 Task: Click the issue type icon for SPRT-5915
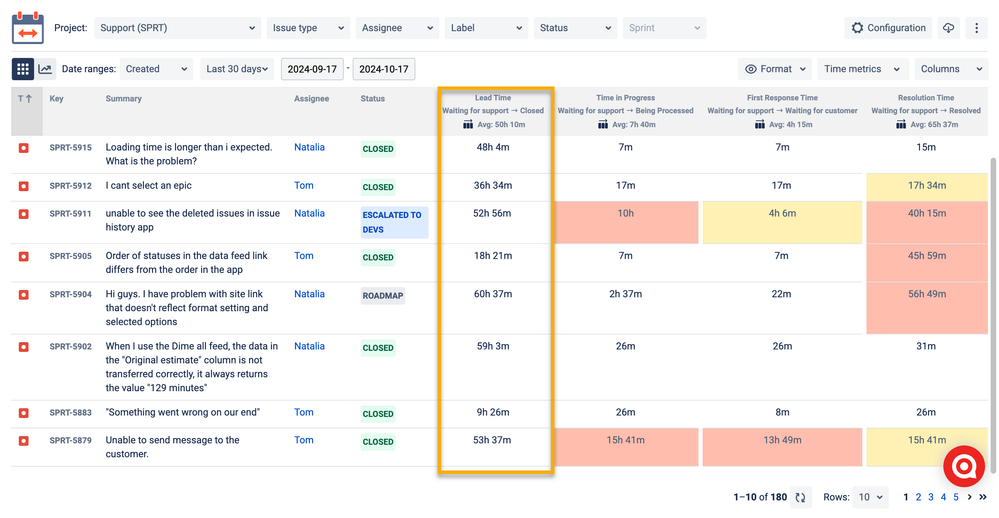pos(24,148)
